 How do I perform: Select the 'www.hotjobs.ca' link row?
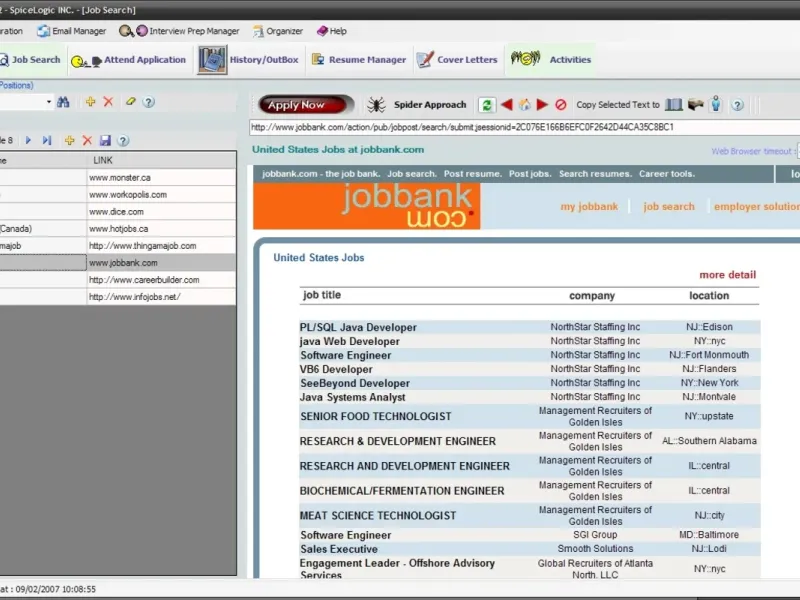click(161, 229)
